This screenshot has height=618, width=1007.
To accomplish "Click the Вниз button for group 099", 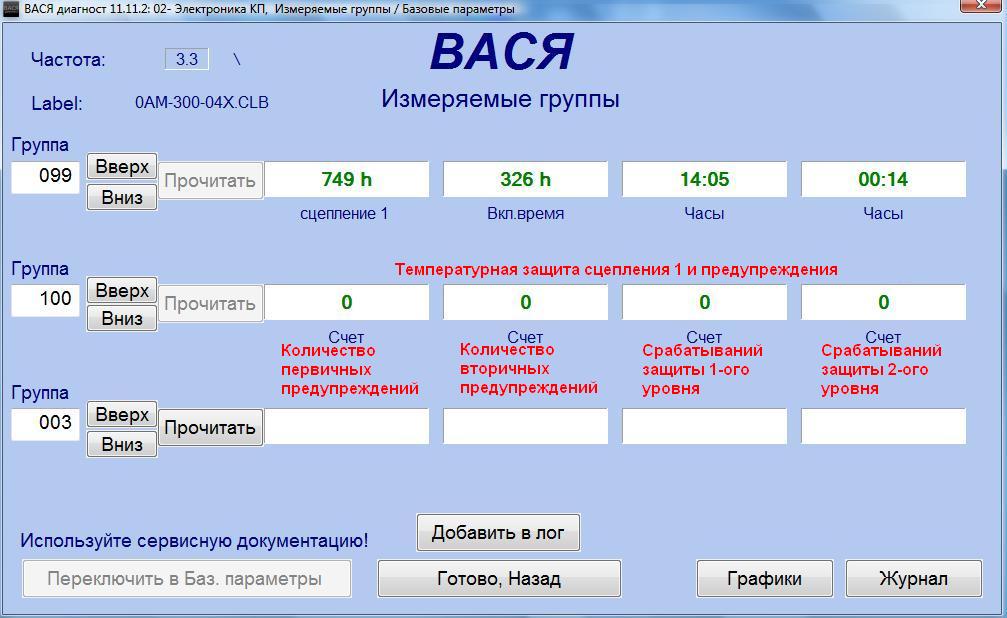I will pyautogui.click(x=122, y=197).
